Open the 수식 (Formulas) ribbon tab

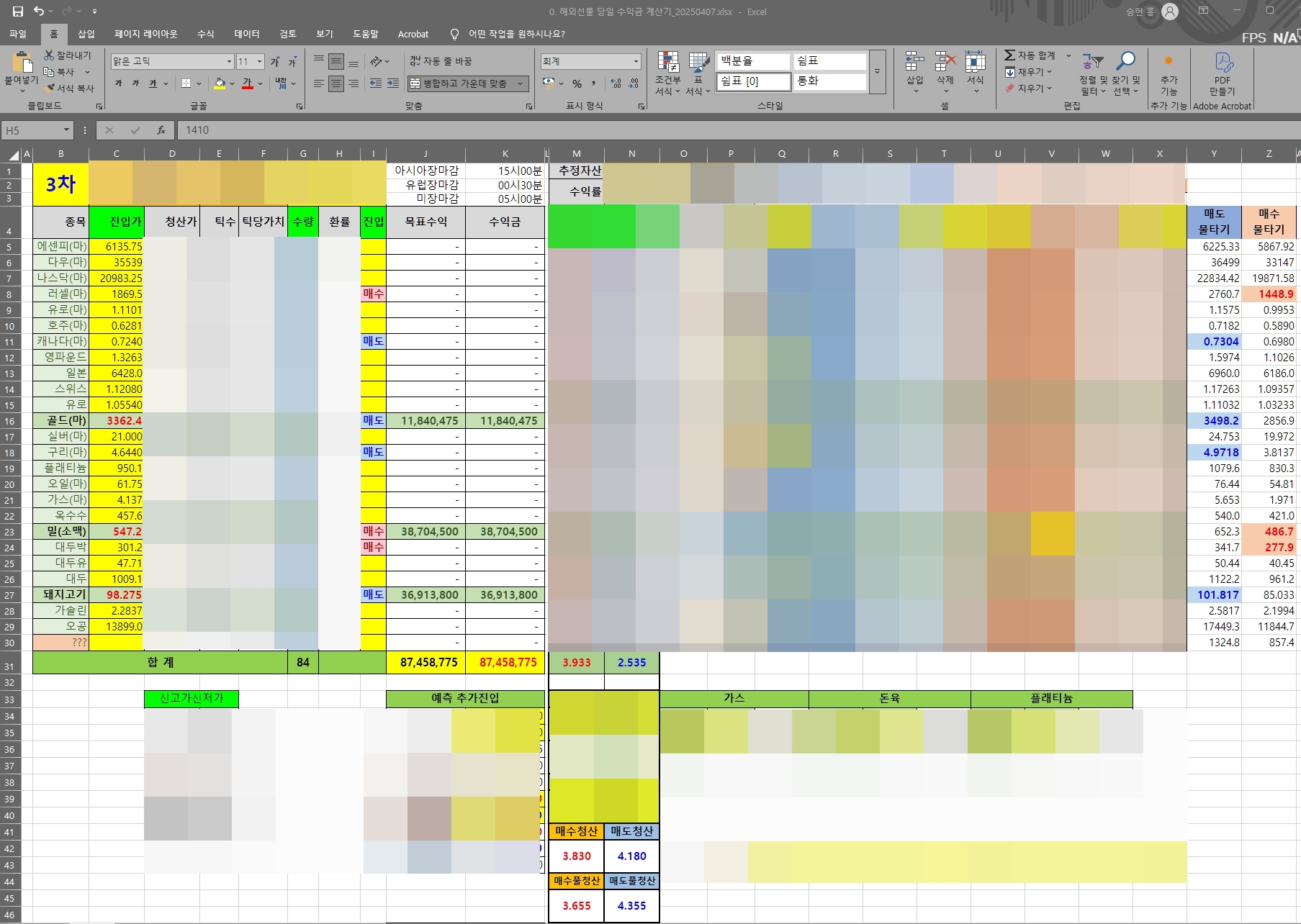coord(206,34)
